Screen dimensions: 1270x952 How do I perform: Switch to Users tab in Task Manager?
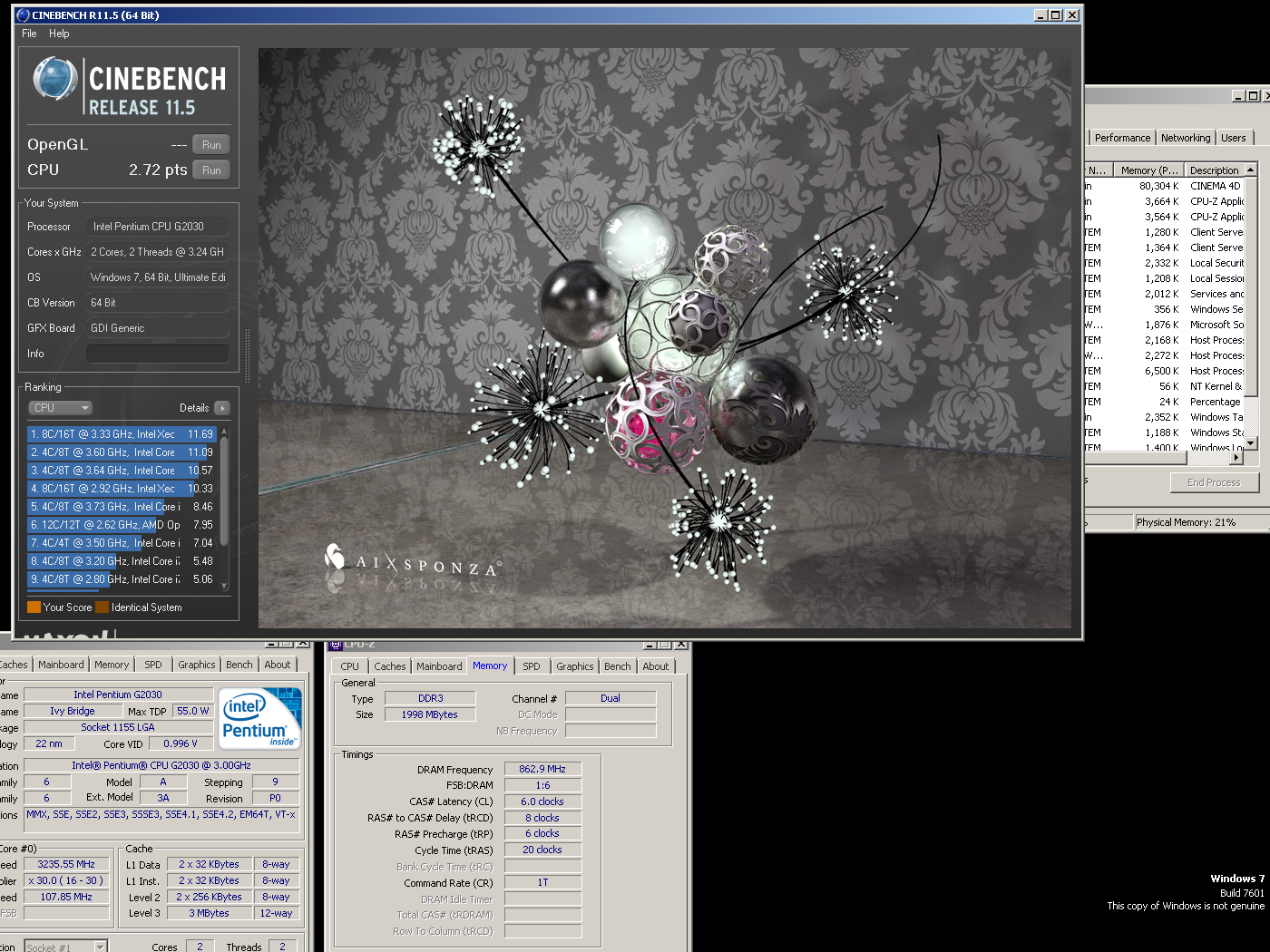click(x=1234, y=138)
